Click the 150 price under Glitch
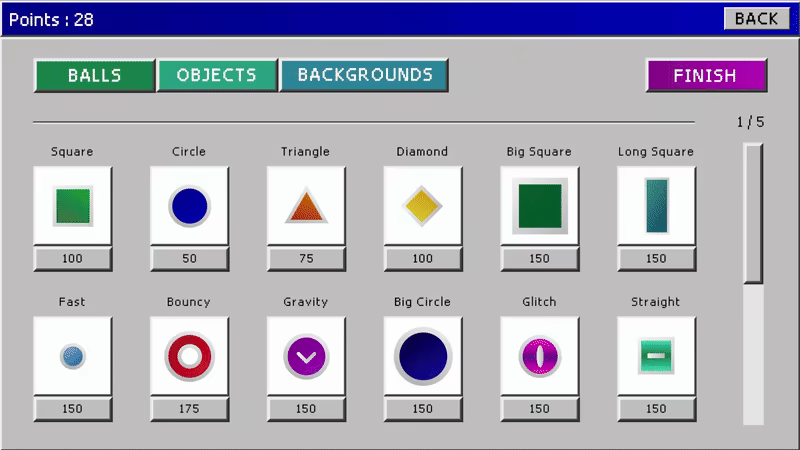Screen dimensions: 800x450 pos(540,409)
